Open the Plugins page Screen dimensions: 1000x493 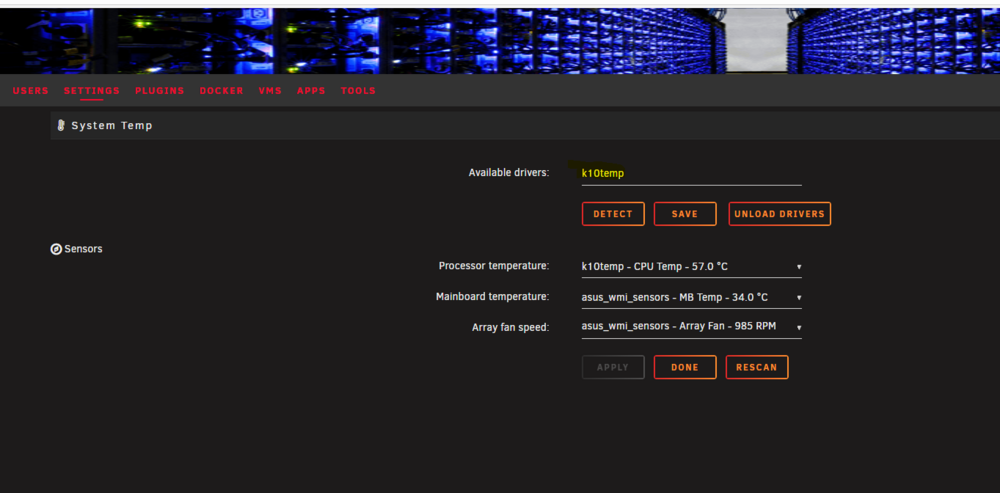pyautogui.click(x=159, y=91)
